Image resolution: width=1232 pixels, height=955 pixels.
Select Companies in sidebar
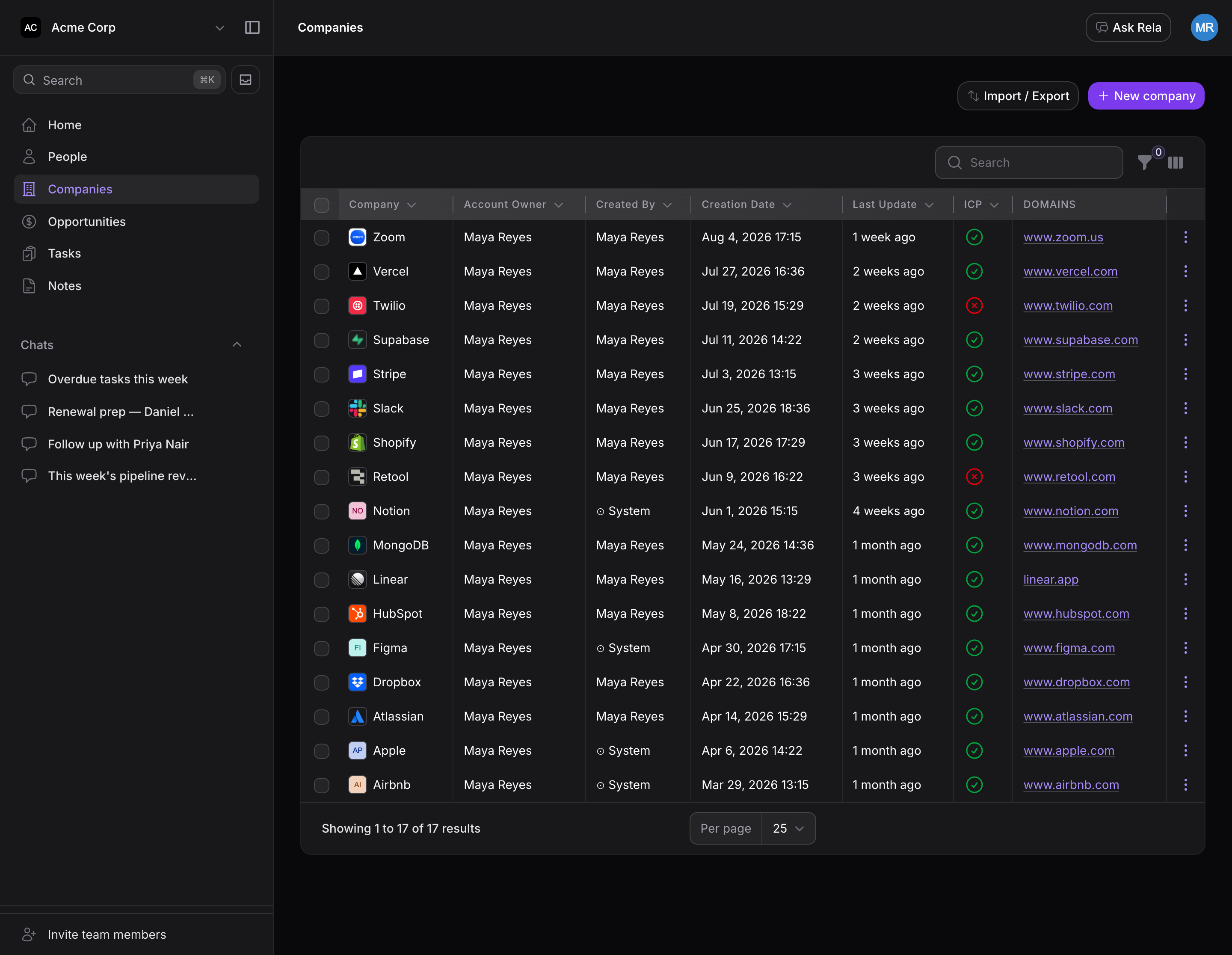(x=136, y=189)
